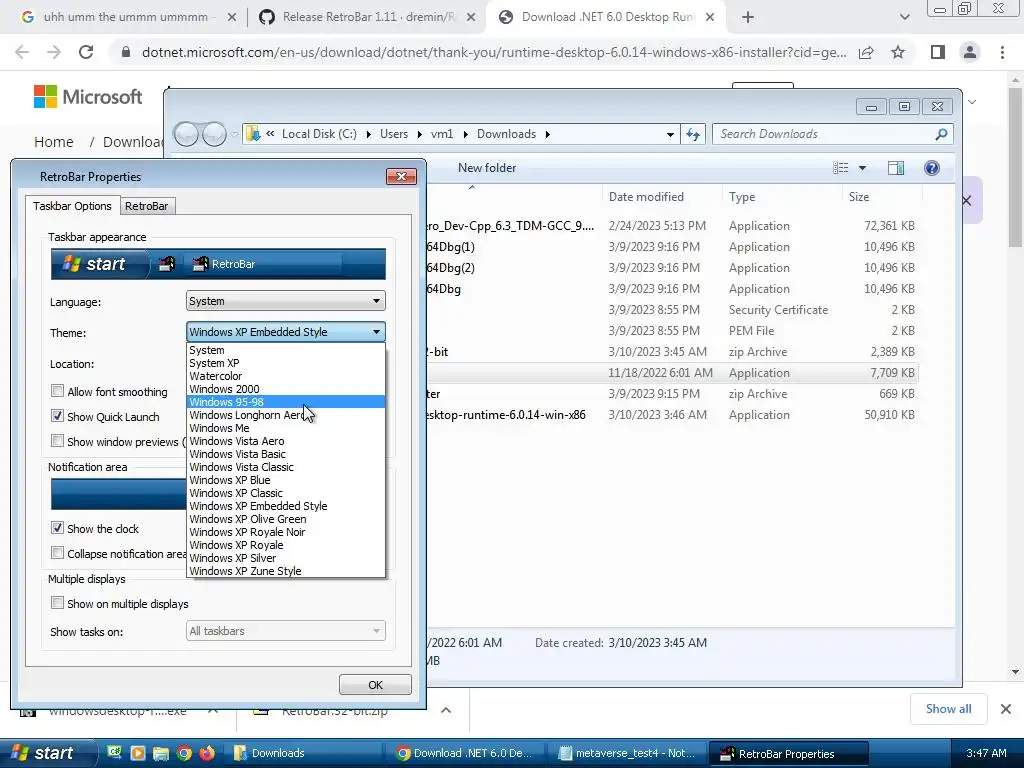
Task: Uncheck Show the clock
Action: click(57, 528)
